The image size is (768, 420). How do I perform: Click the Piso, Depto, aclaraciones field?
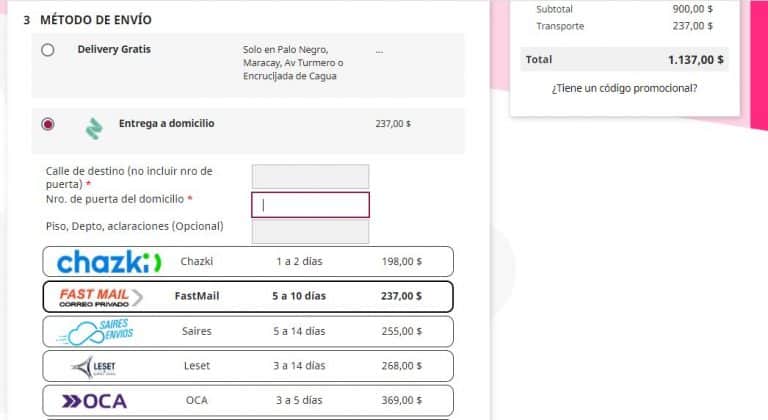(311, 232)
